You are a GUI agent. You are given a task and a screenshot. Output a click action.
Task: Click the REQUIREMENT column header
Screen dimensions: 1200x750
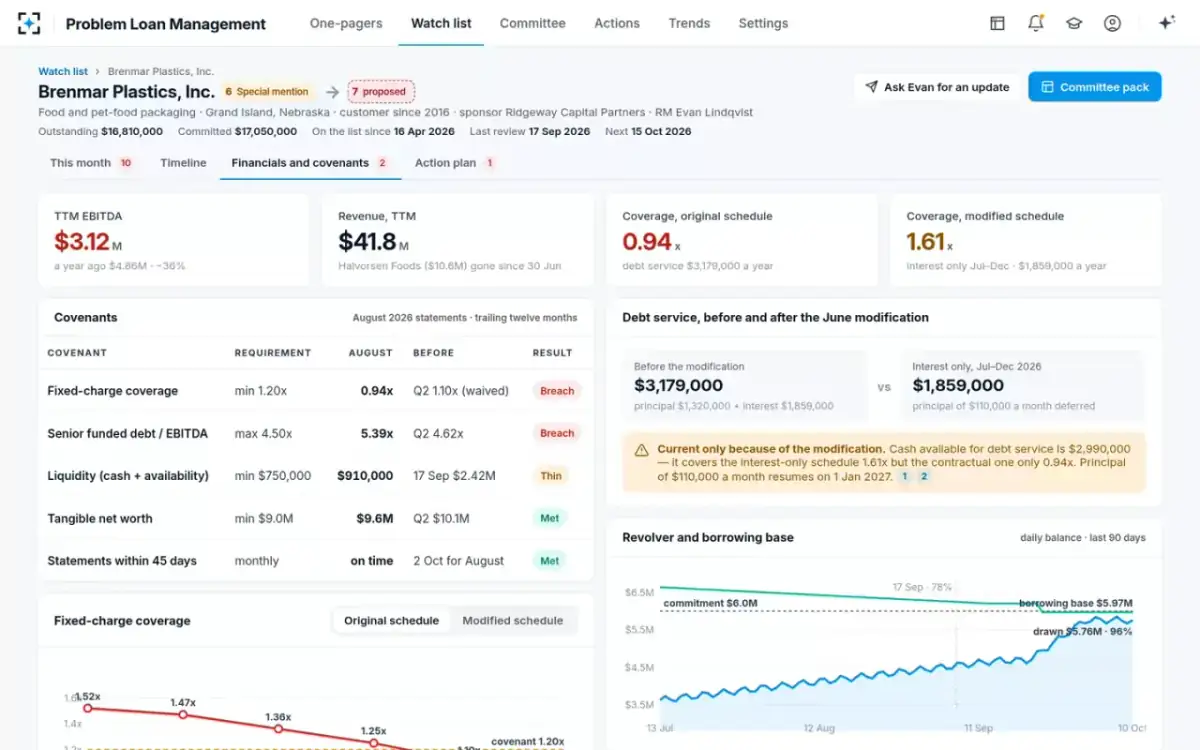click(273, 353)
